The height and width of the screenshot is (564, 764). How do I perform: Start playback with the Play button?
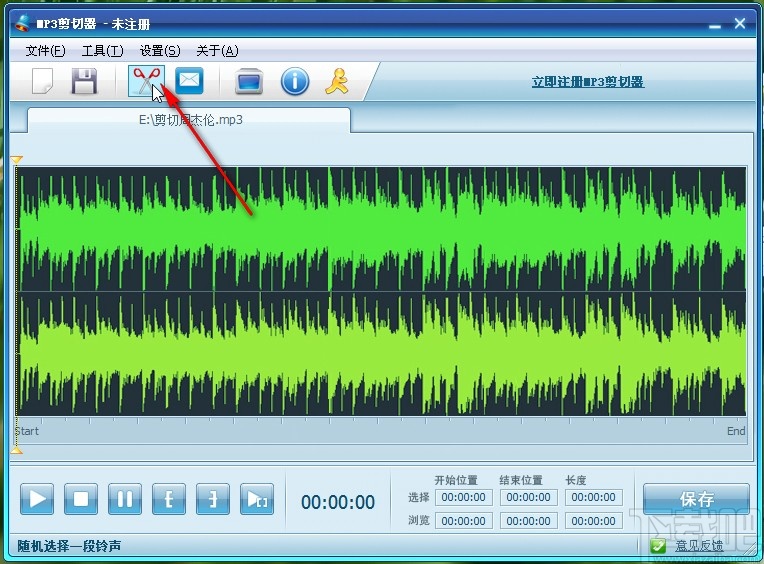[x=37, y=499]
